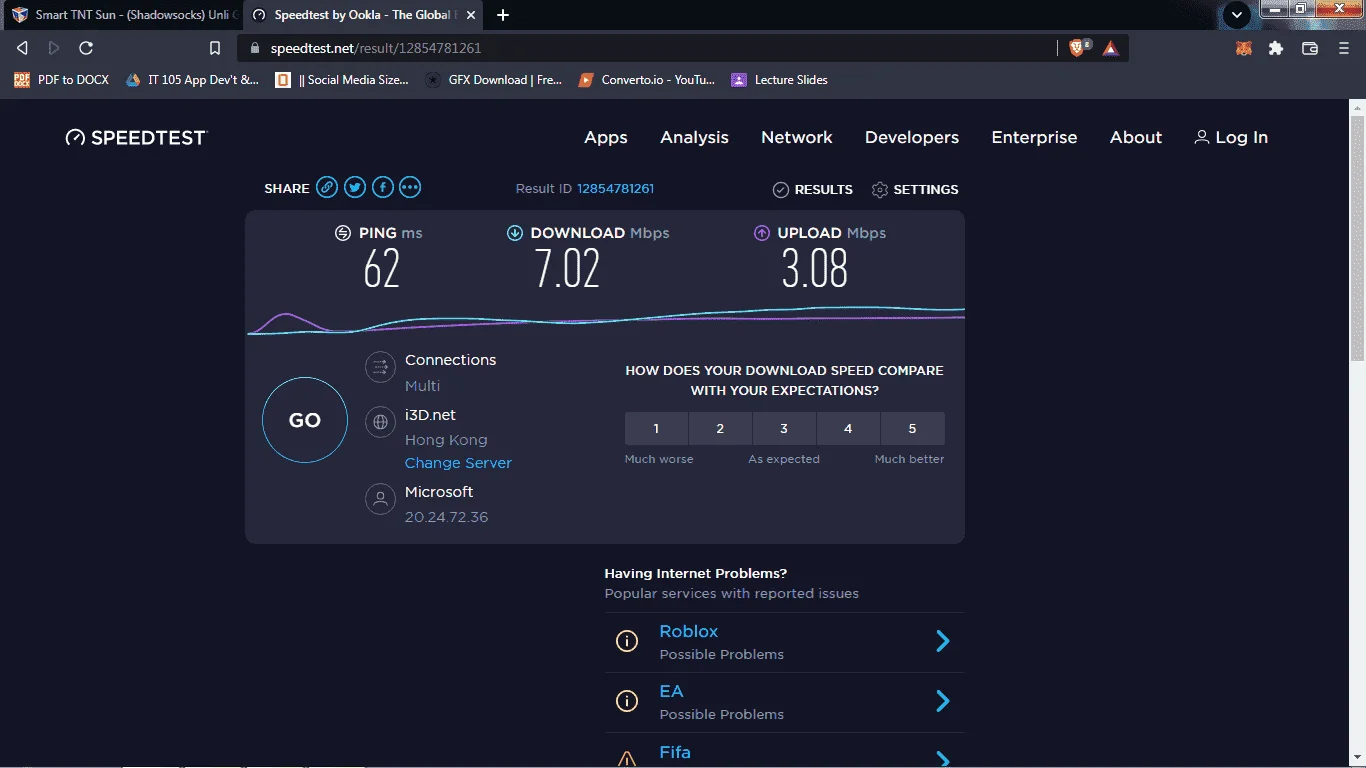Open the Brave Wallet icon
1366x768 pixels.
tap(1310, 48)
